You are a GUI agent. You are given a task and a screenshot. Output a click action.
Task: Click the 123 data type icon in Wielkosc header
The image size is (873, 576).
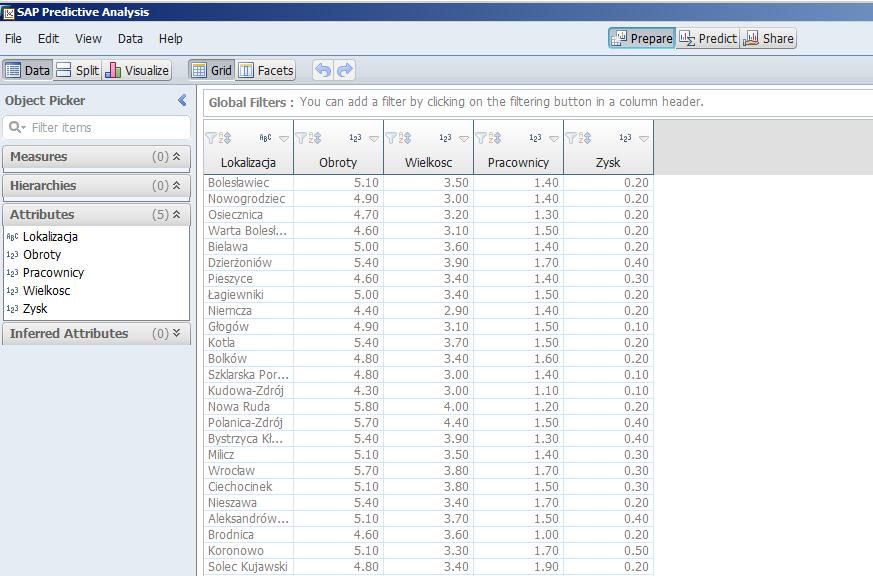[445, 138]
